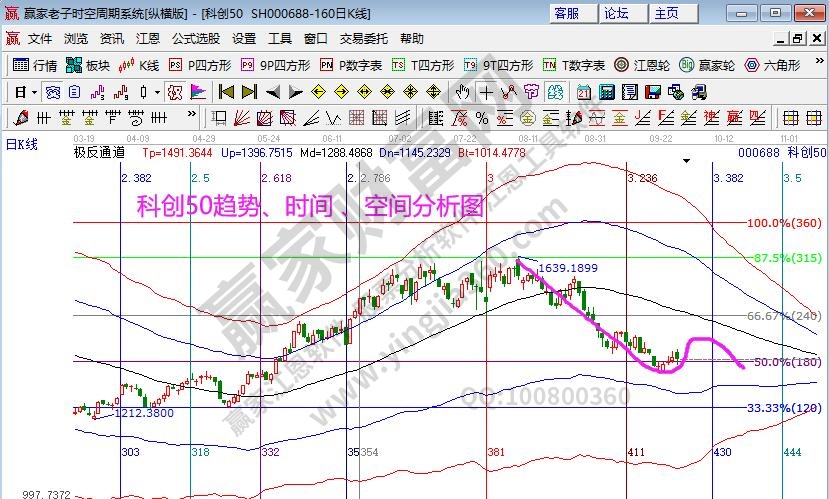Select the hand pan tool
The height and width of the screenshot is (499, 829).
pos(463,92)
